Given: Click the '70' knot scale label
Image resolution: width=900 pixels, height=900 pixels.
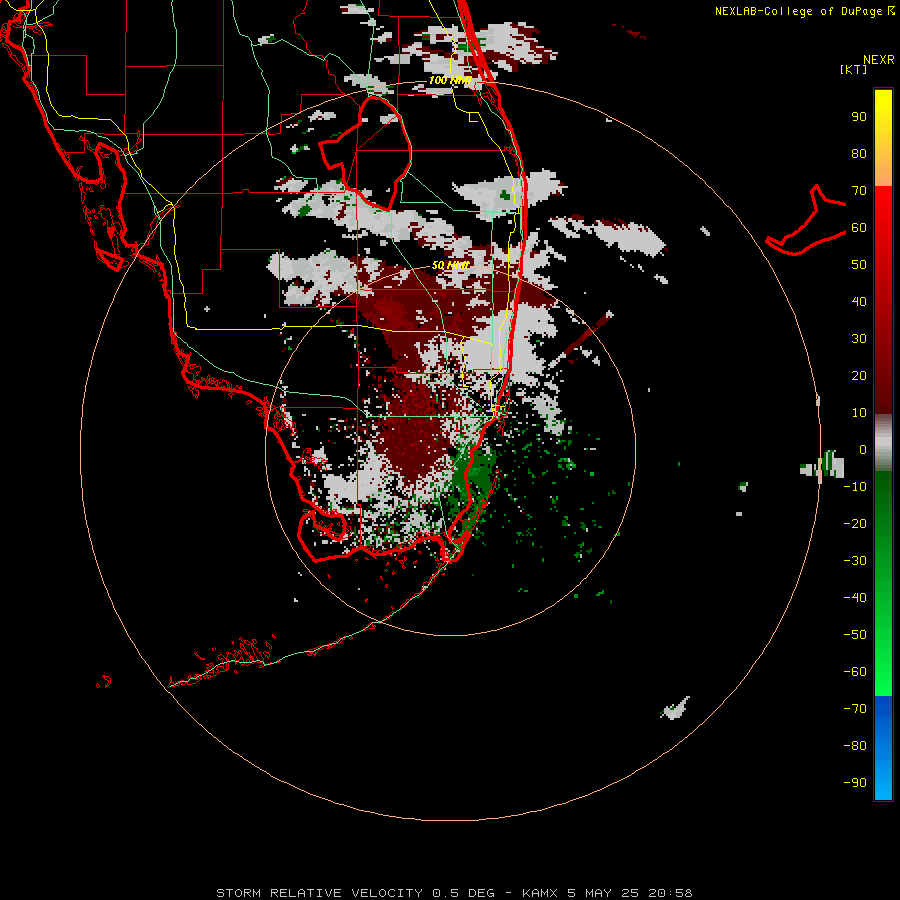Looking at the screenshot, I should coord(859,191).
